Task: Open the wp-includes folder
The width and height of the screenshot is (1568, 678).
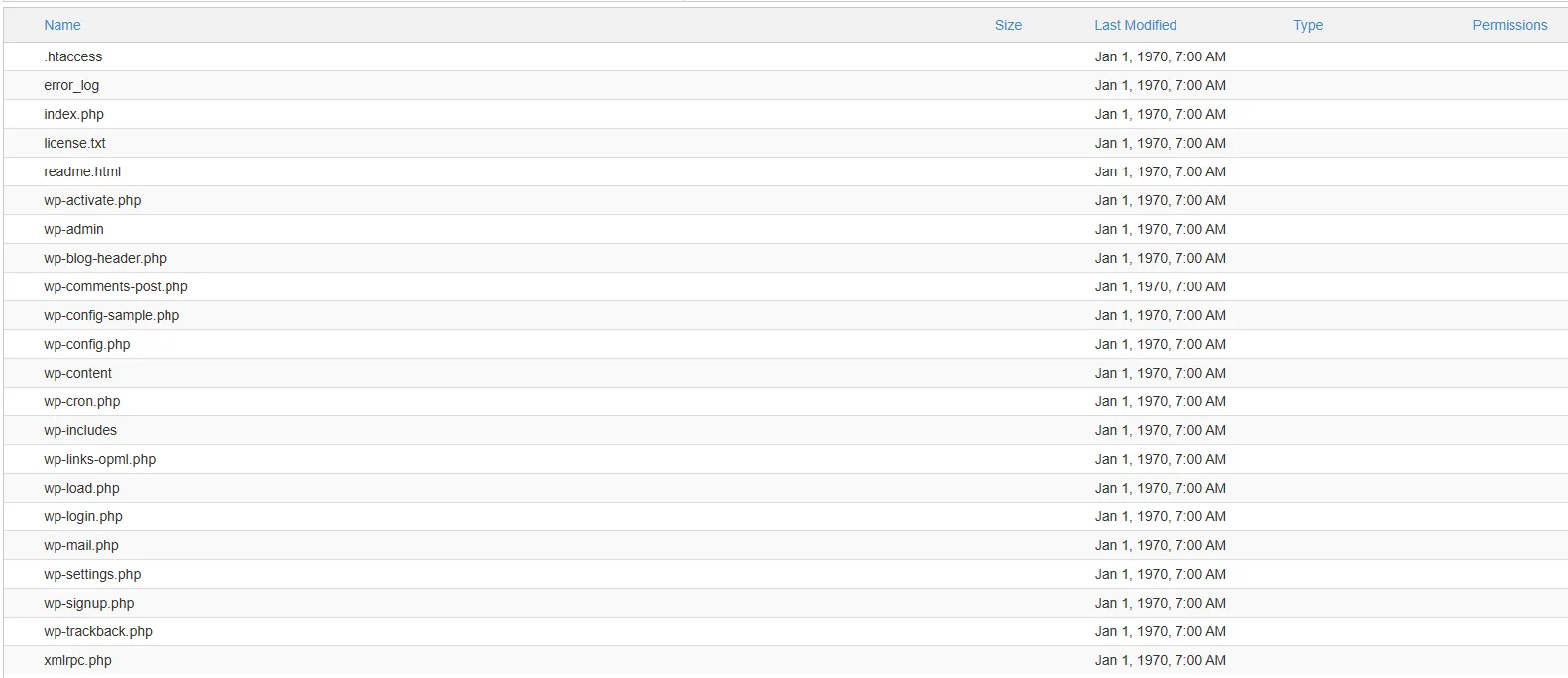Action: click(x=80, y=430)
